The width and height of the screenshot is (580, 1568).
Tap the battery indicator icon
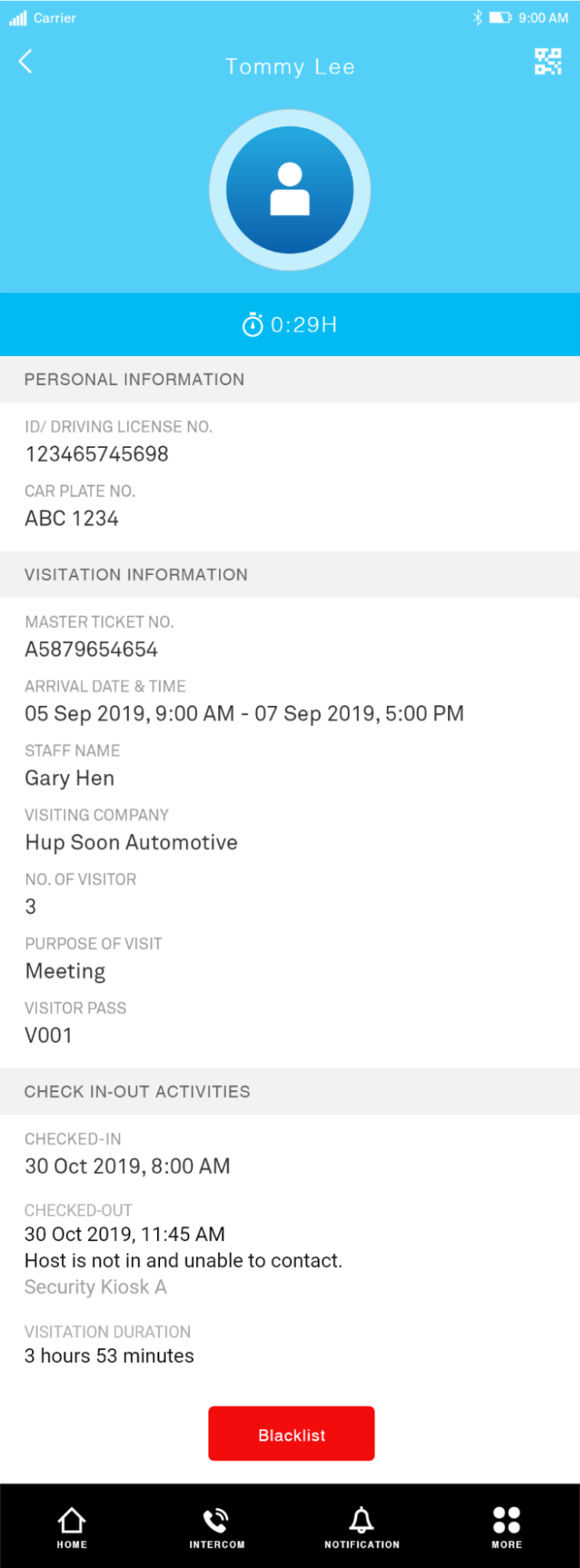click(x=500, y=17)
